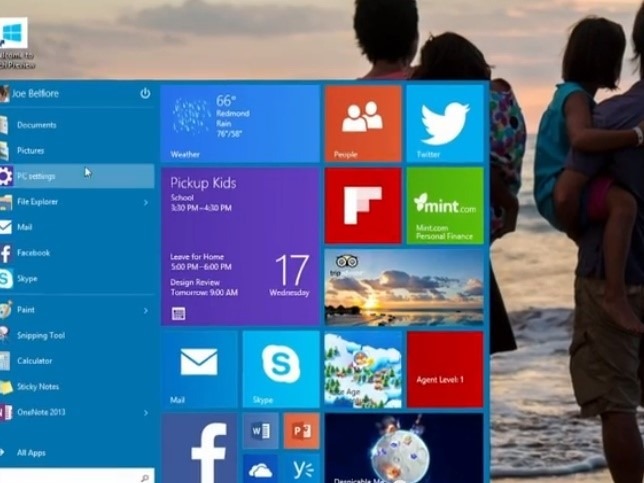644x483 pixels.
Task: Open the large Facebook tile
Action: coord(199,448)
